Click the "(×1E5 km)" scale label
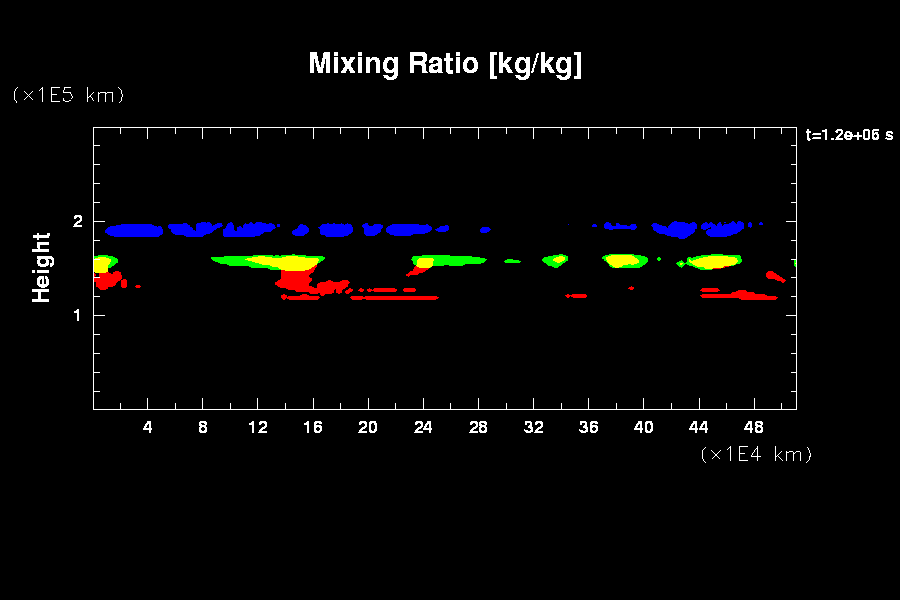Screen dimensions: 900x600 (x=68, y=95)
